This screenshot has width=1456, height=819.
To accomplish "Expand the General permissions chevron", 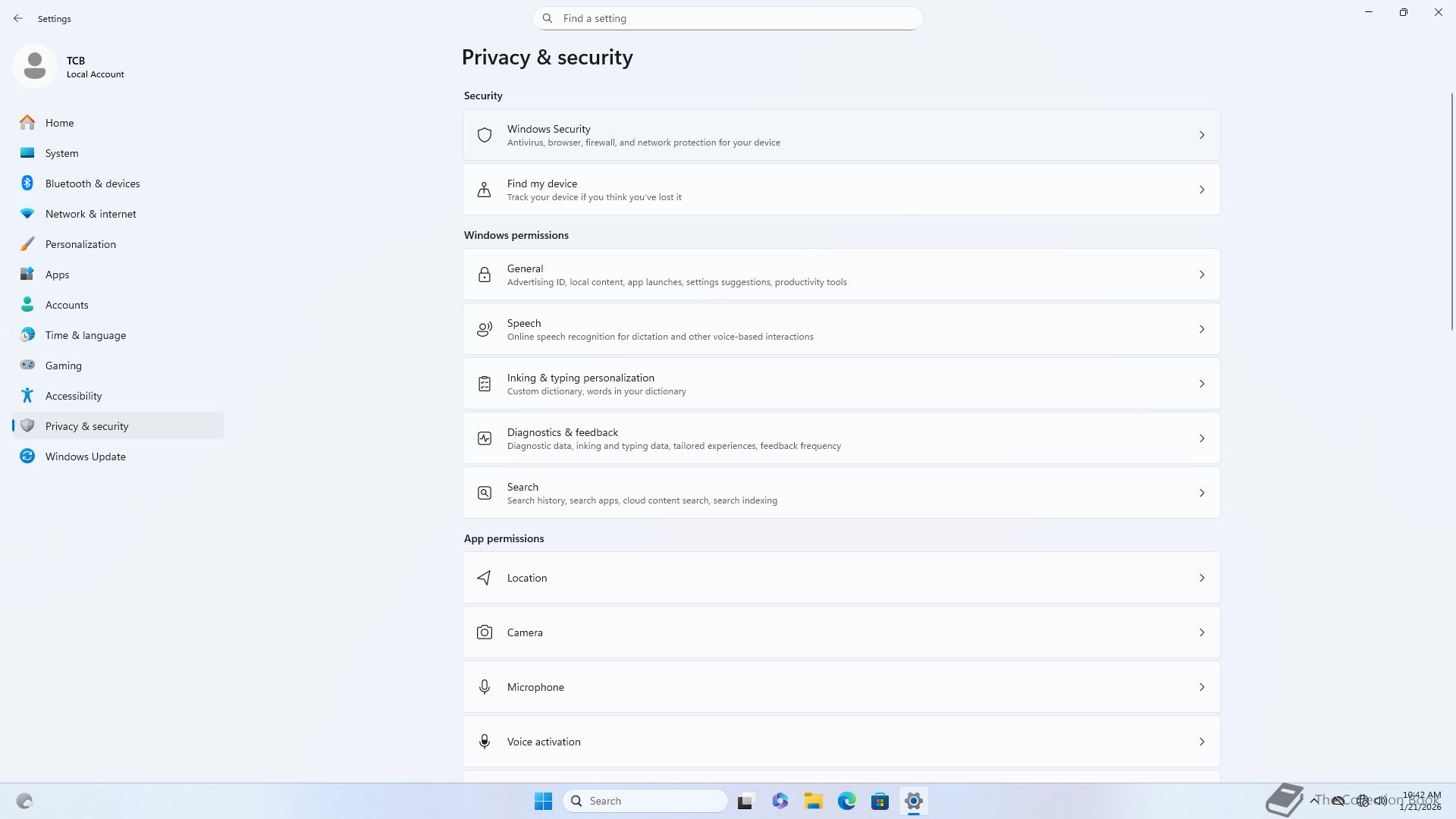I will pos(1201,275).
